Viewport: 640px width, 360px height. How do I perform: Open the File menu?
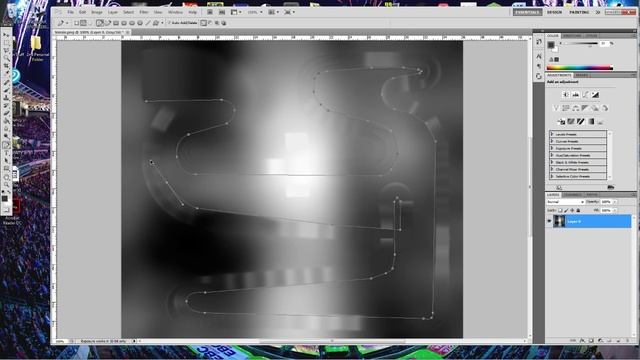coord(71,12)
